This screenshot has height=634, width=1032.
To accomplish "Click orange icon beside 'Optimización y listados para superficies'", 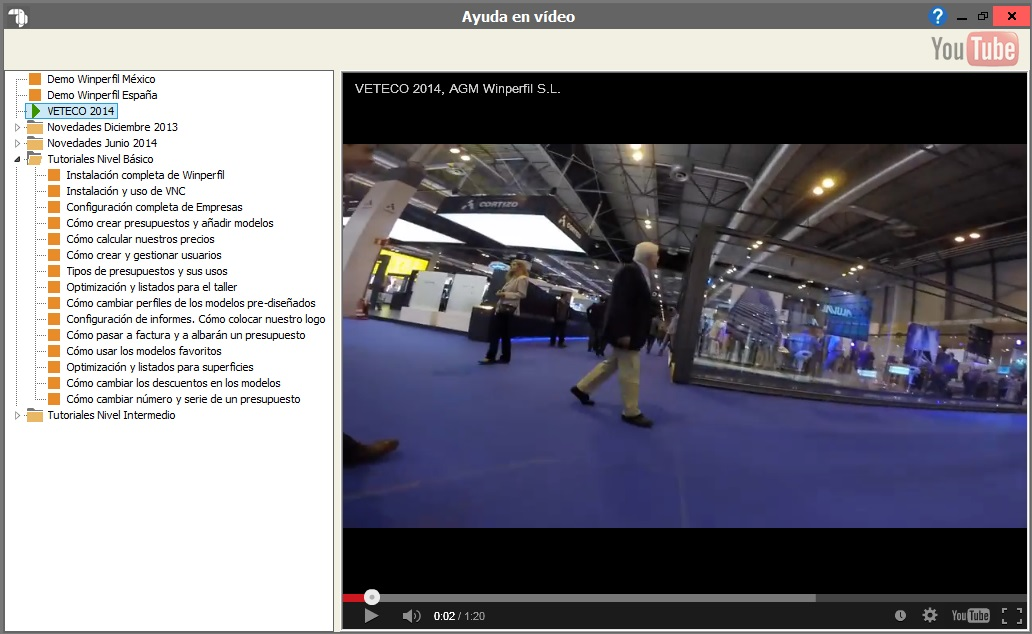I will [x=54, y=367].
